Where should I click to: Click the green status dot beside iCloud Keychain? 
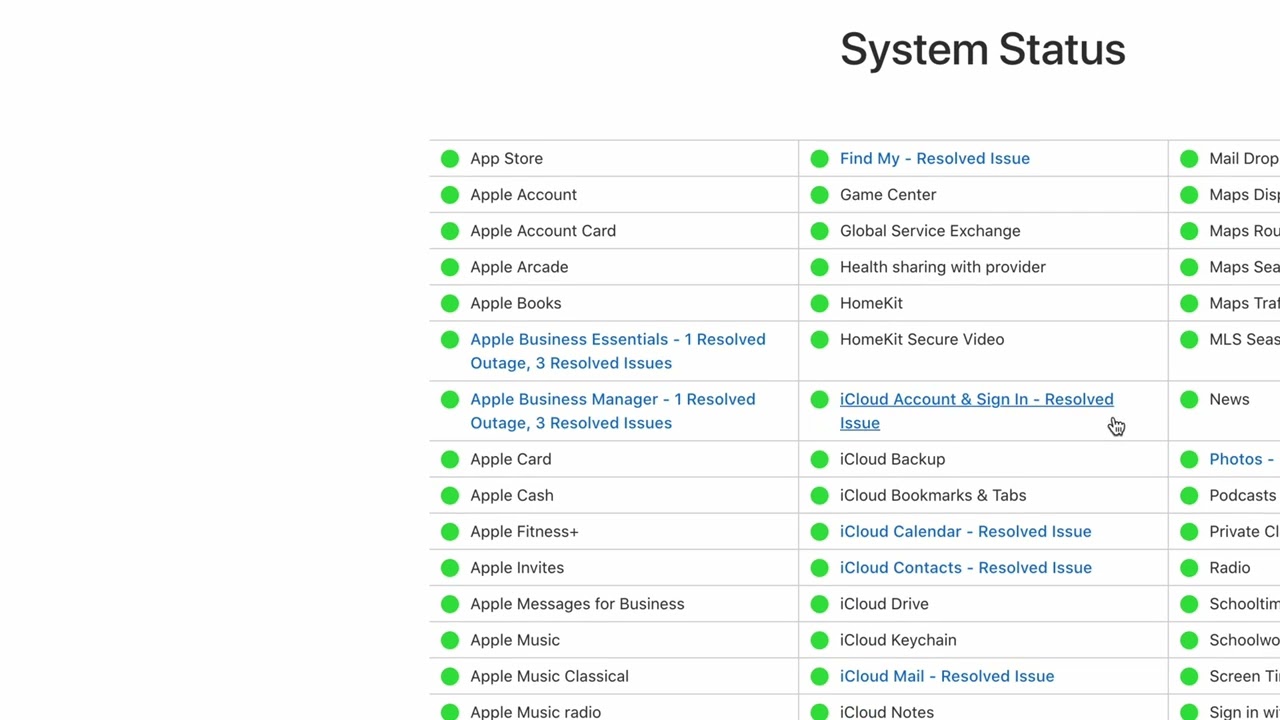pyautogui.click(x=820, y=640)
